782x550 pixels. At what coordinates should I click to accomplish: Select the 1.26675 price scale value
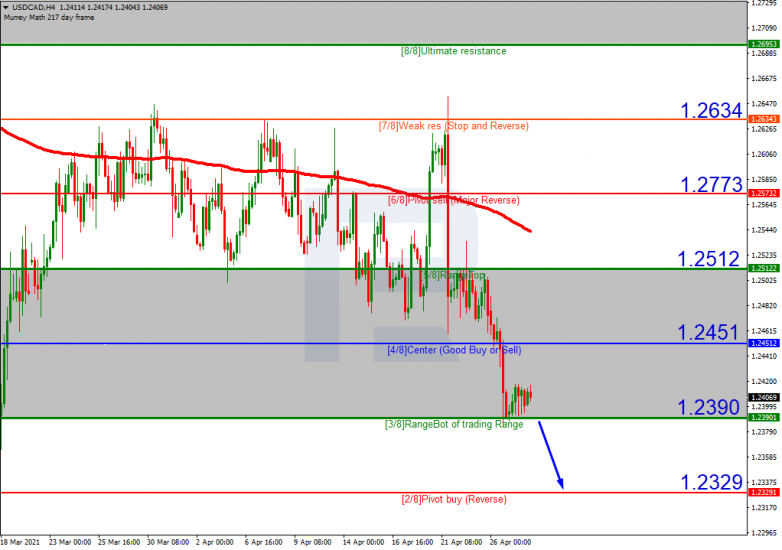pyautogui.click(x=764, y=79)
